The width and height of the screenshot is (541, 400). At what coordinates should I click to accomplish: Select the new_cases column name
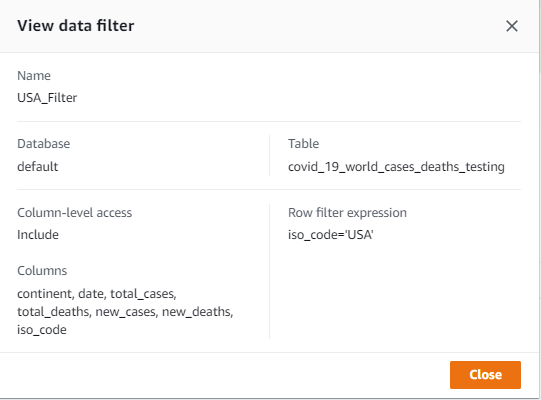tap(125, 312)
